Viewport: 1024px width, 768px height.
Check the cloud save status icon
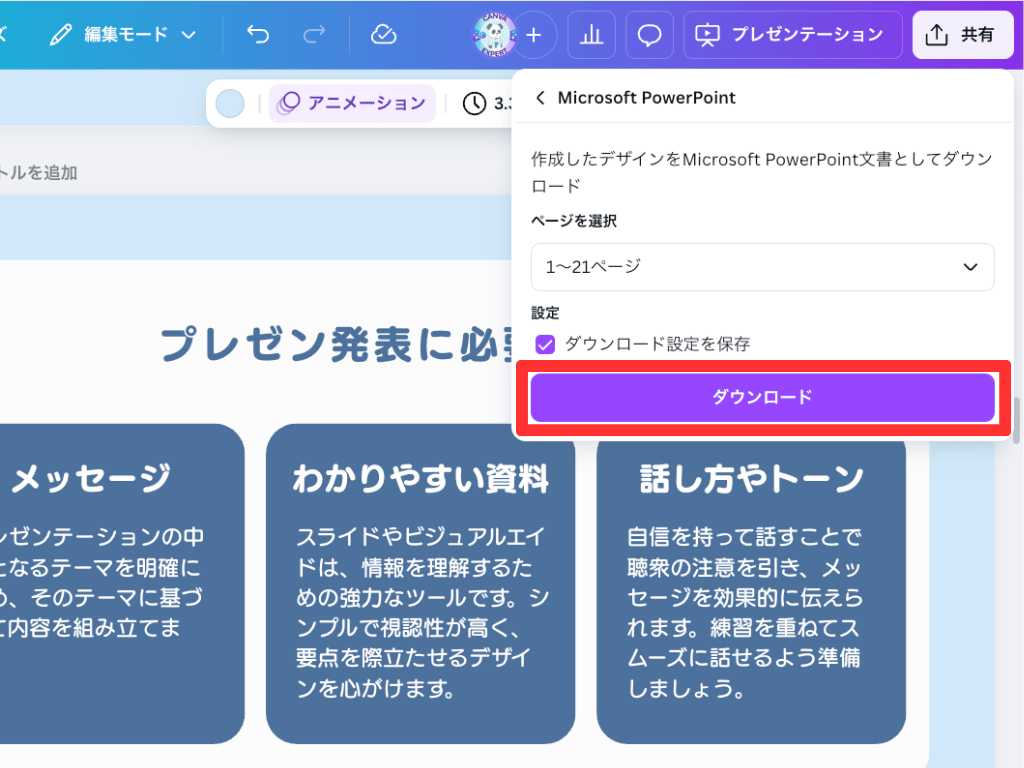383,35
